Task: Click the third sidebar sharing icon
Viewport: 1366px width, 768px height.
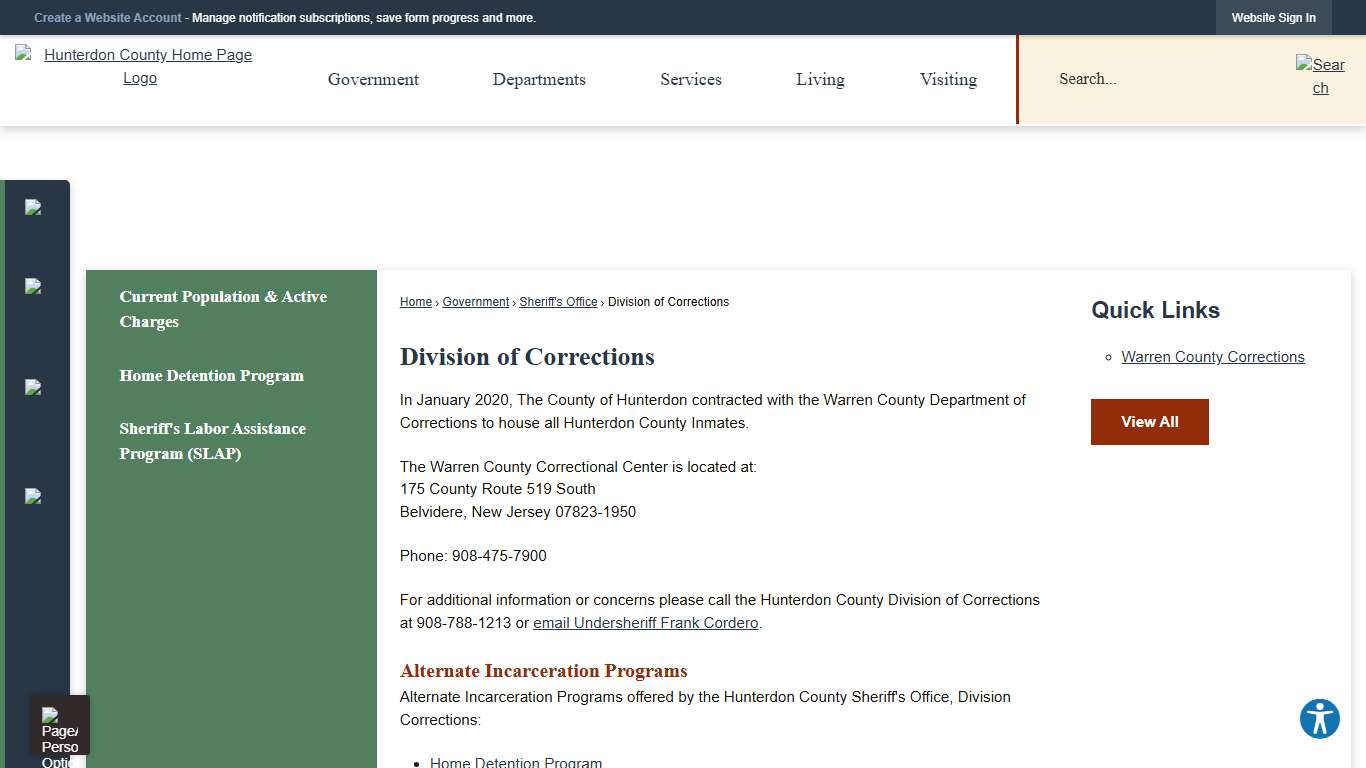Action: click(x=31, y=387)
